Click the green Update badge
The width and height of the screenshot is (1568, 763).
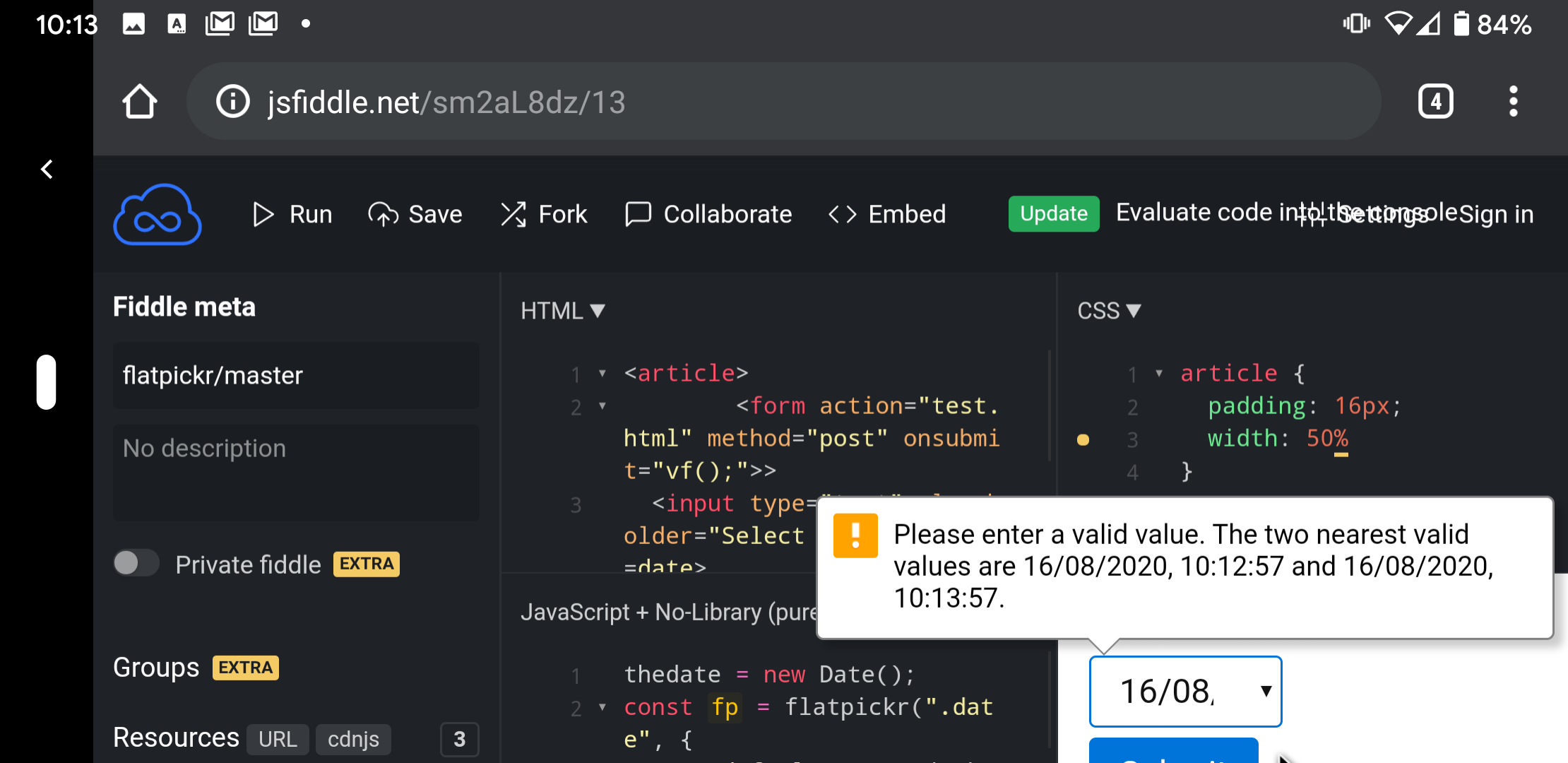pos(1054,213)
